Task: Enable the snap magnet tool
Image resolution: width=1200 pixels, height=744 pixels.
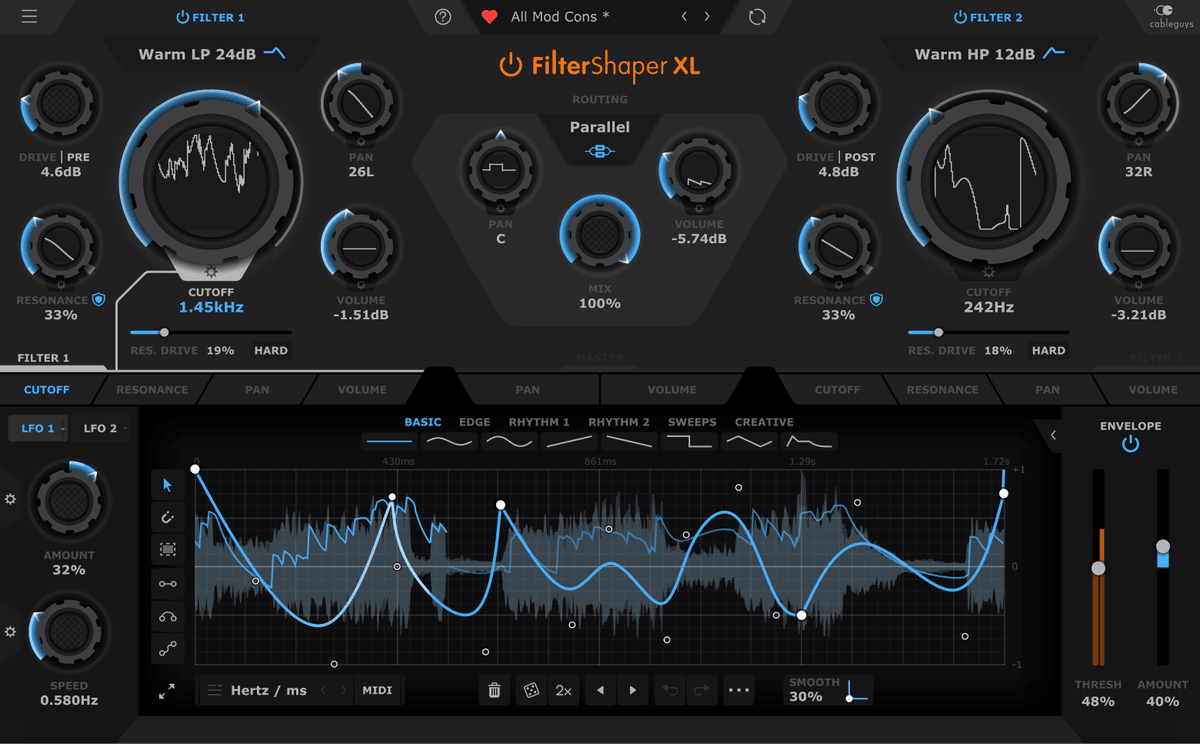Action: 167,517
